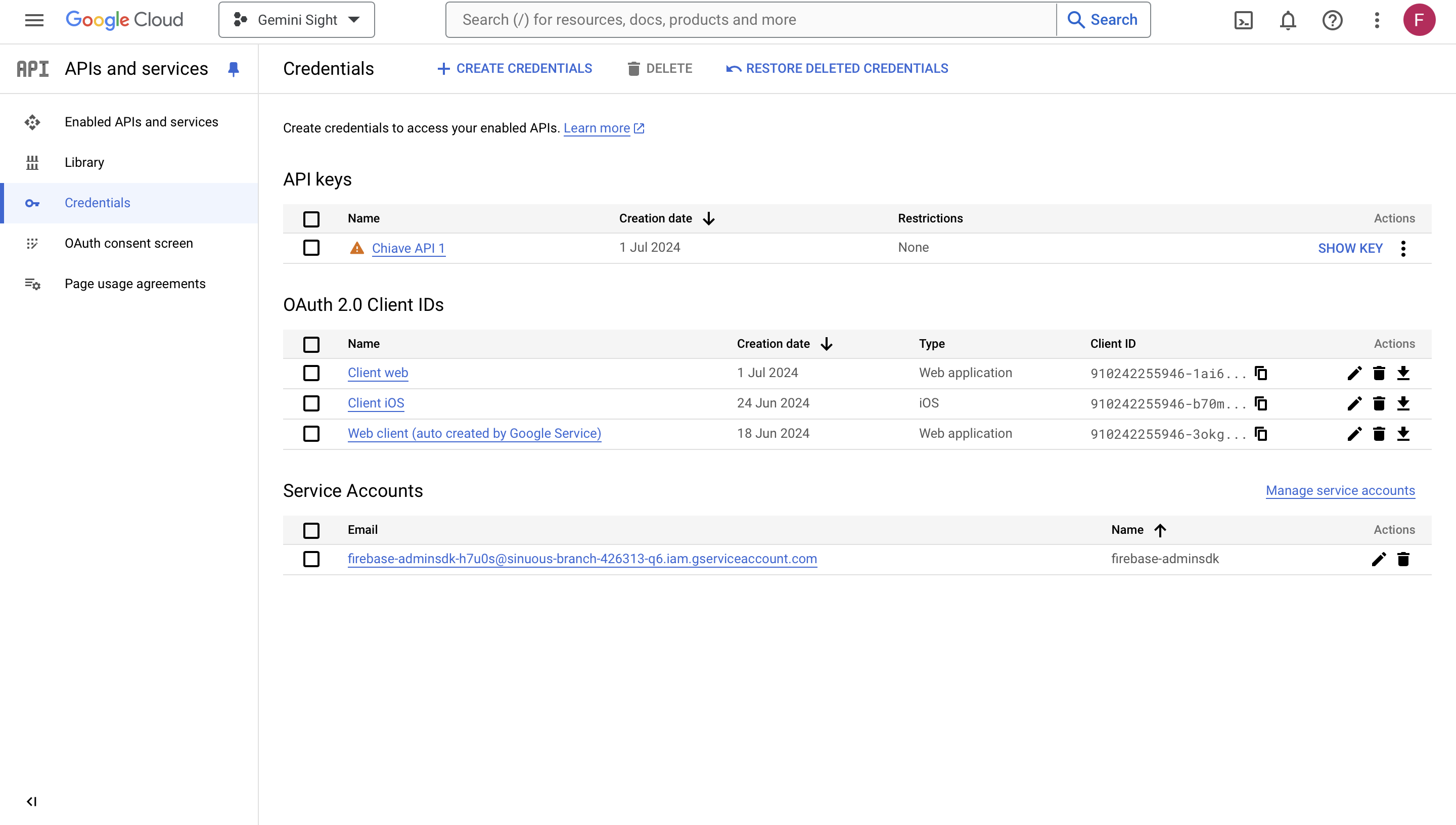Open more actions for Chiave API 1
The image size is (1456, 825).
coord(1403,248)
